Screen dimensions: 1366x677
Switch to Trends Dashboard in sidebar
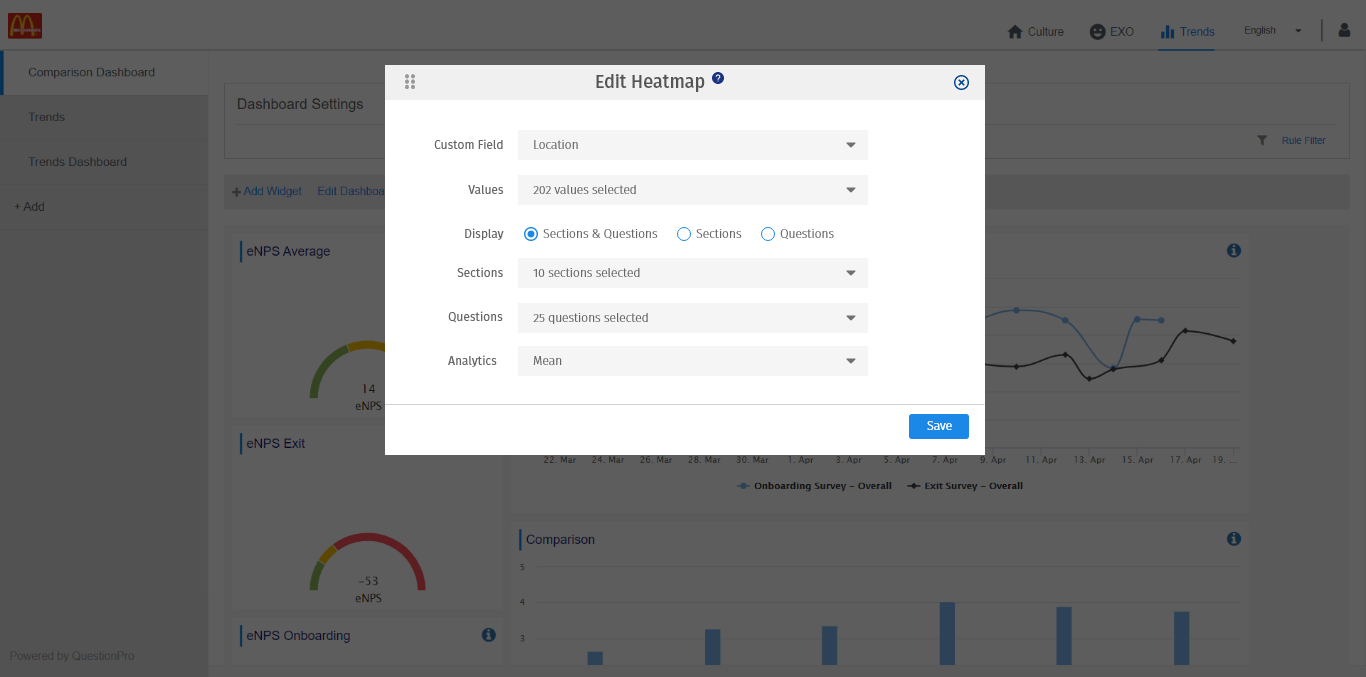pos(77,161)
